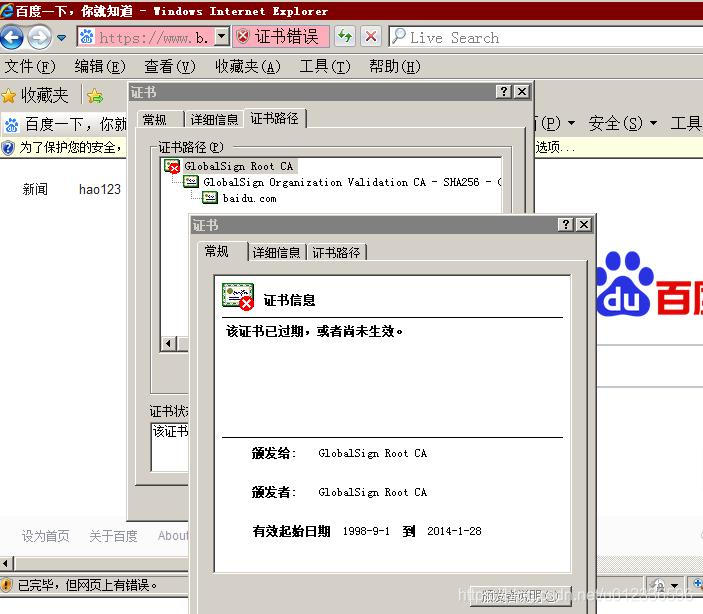Switch to 证书路径 tab in front certificate dialog

click(x=336, y=253)
